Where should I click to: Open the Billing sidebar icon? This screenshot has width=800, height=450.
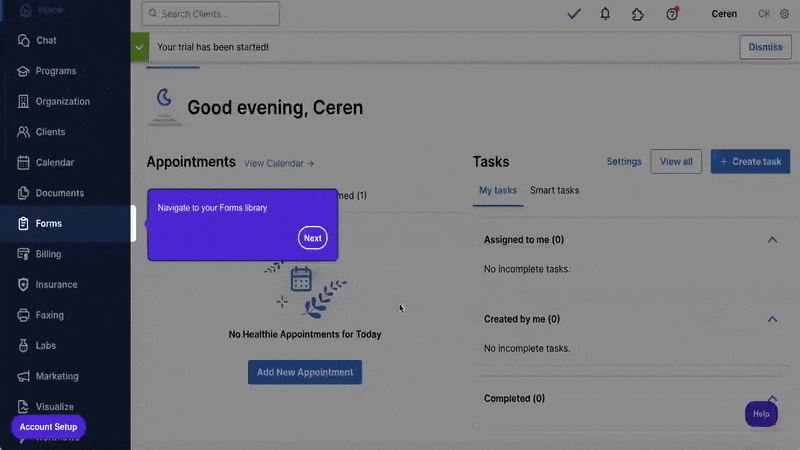tap(23, 254)
